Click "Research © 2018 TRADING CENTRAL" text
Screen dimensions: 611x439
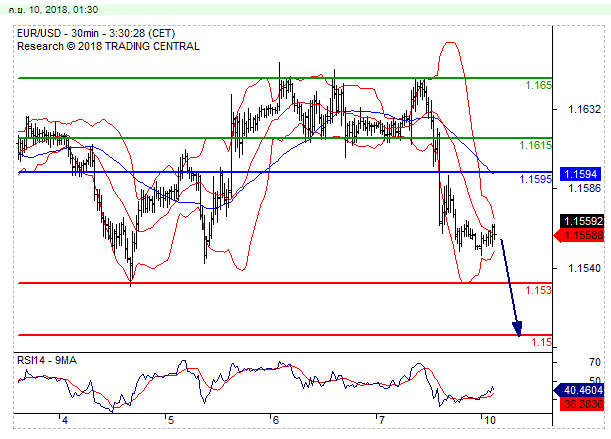coord(108,46)
